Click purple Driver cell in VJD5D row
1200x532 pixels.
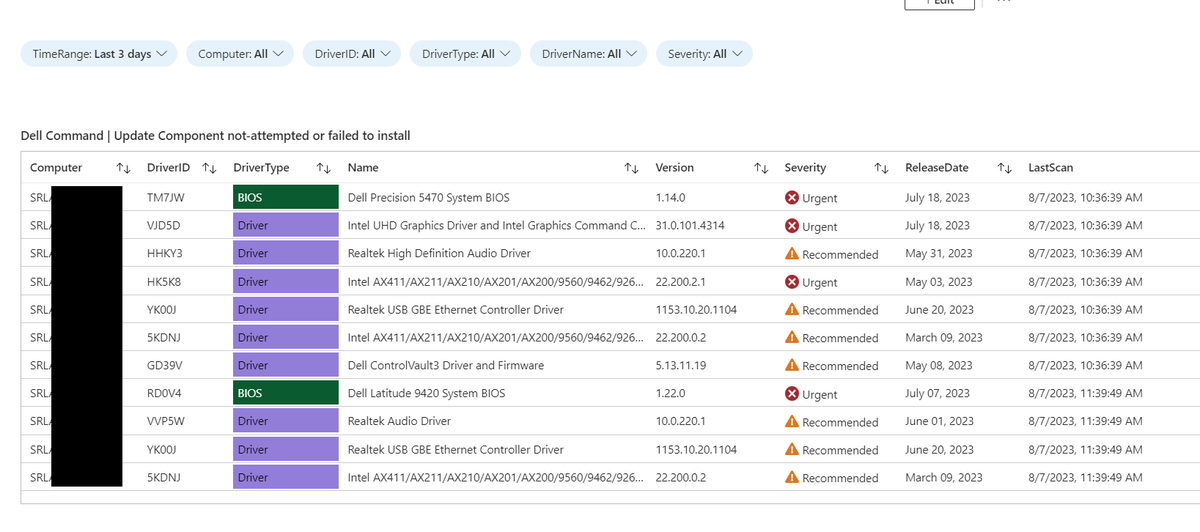tap(285, 226)
